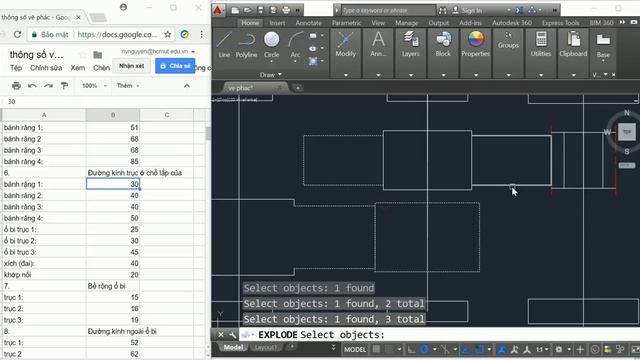Click the Print icon in AutoCAD quick access

click(x=286, y=10)
